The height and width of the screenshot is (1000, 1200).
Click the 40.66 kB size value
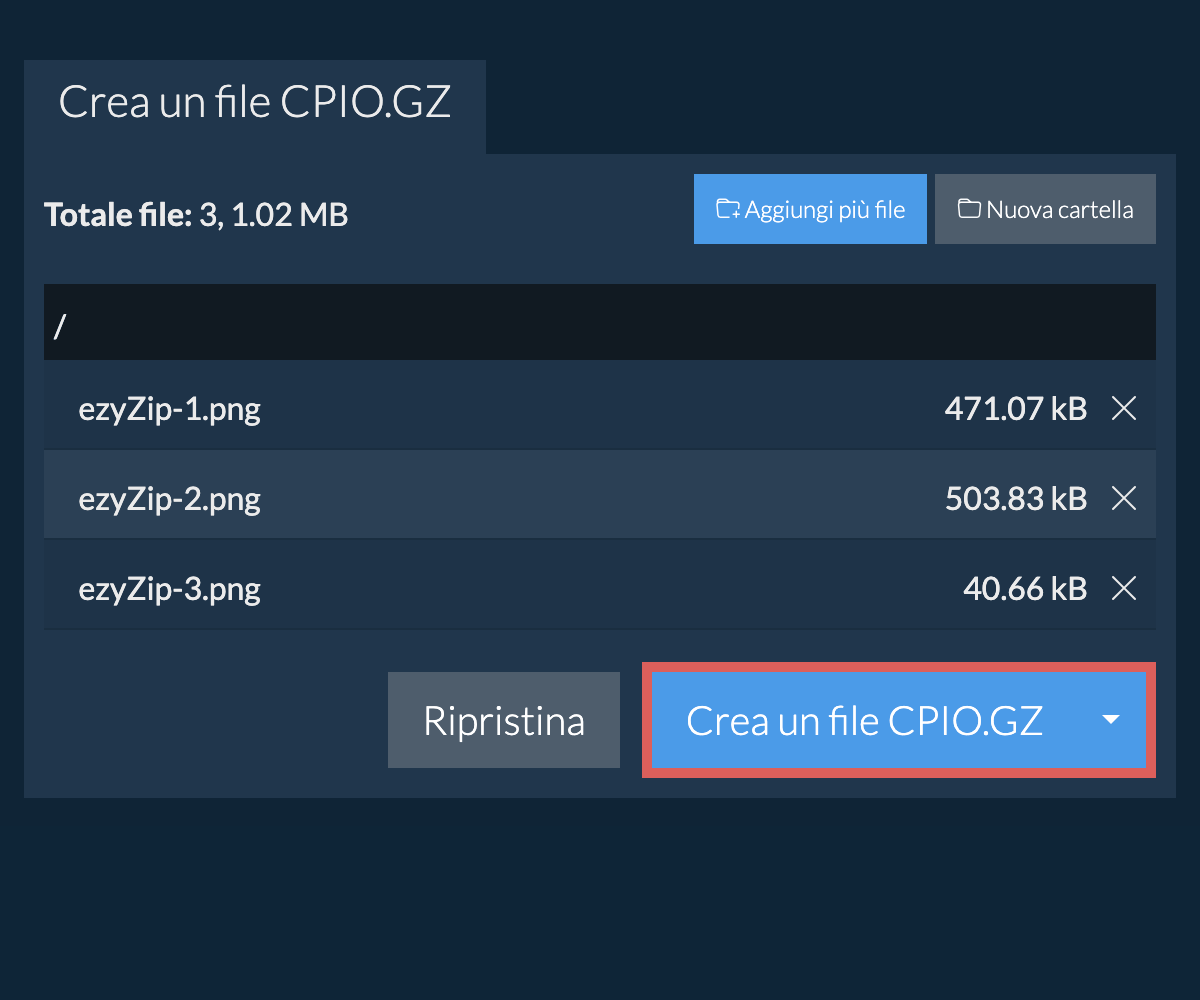[1024, 589]
